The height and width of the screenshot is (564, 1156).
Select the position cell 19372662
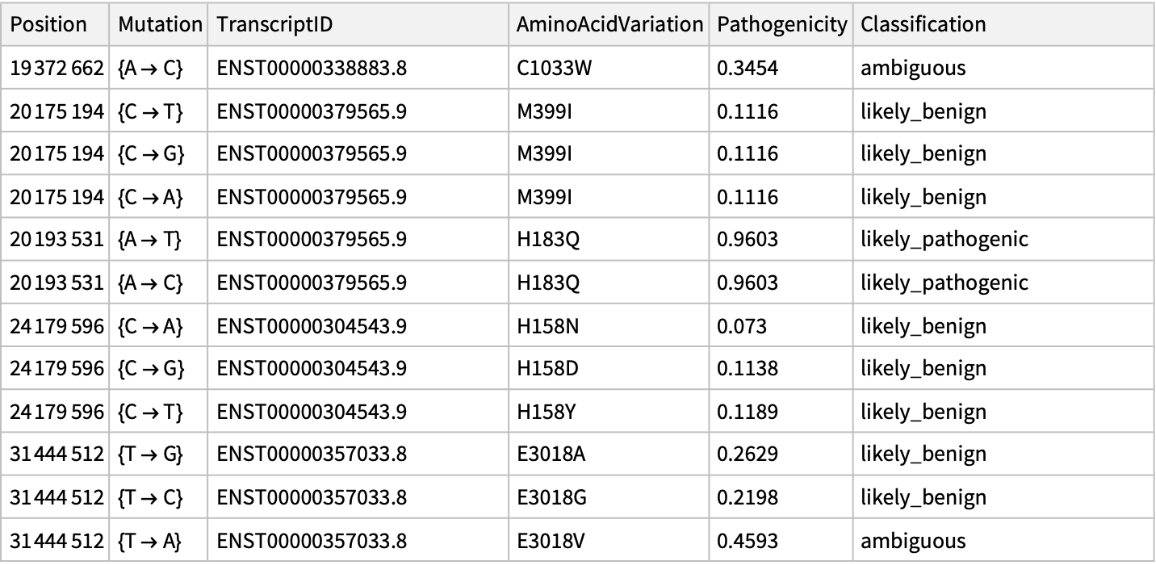(x=56, y=68)
